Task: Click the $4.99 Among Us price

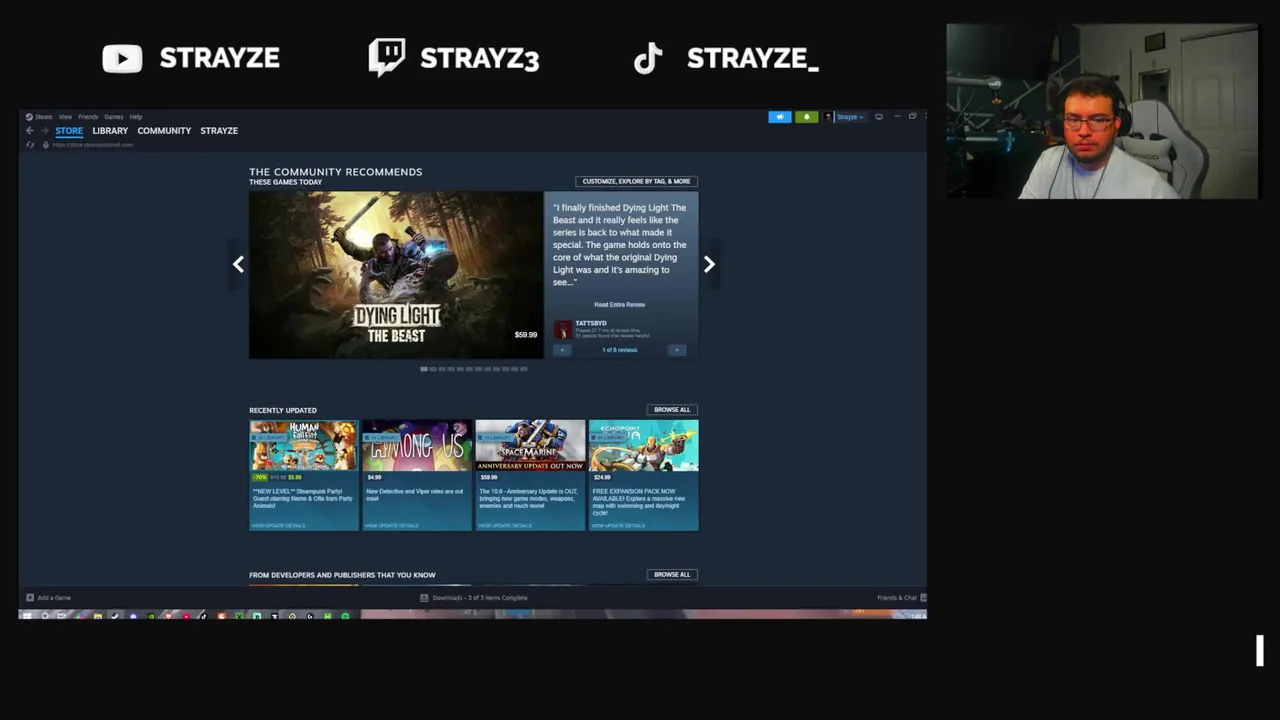Action: click(x=374, y=478)
